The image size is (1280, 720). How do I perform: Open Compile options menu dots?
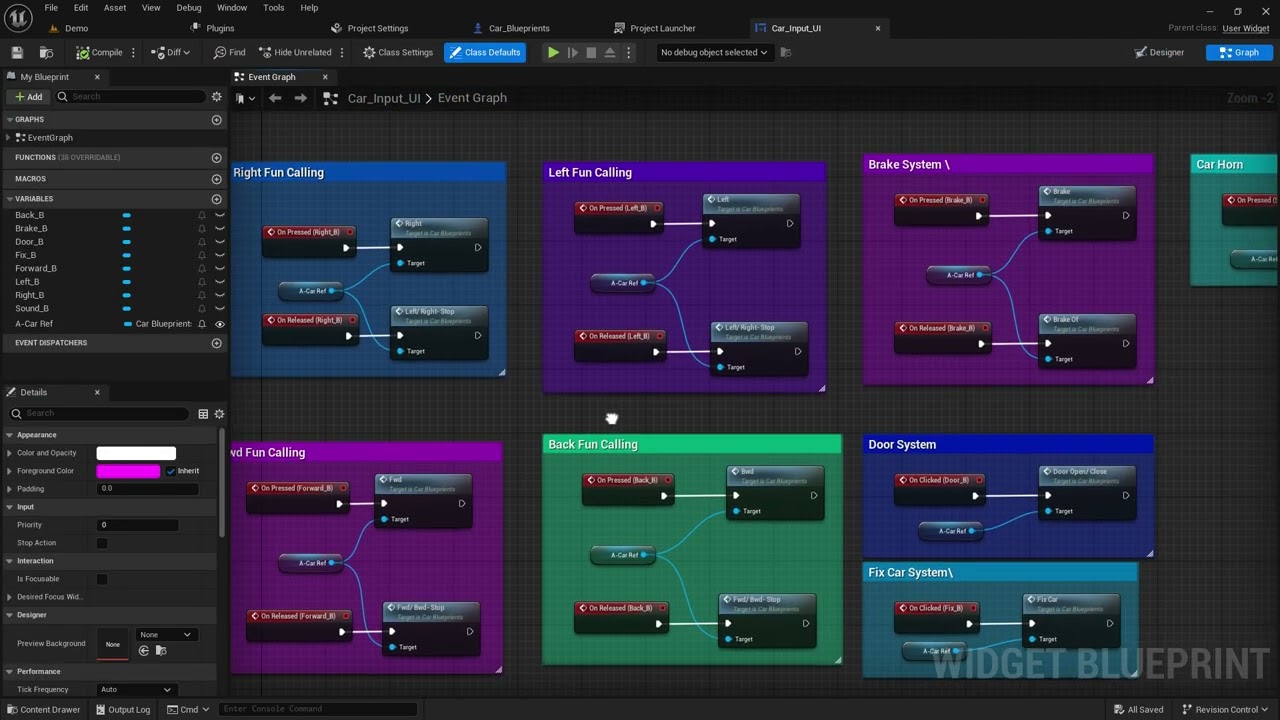click(x=133, y=52)
